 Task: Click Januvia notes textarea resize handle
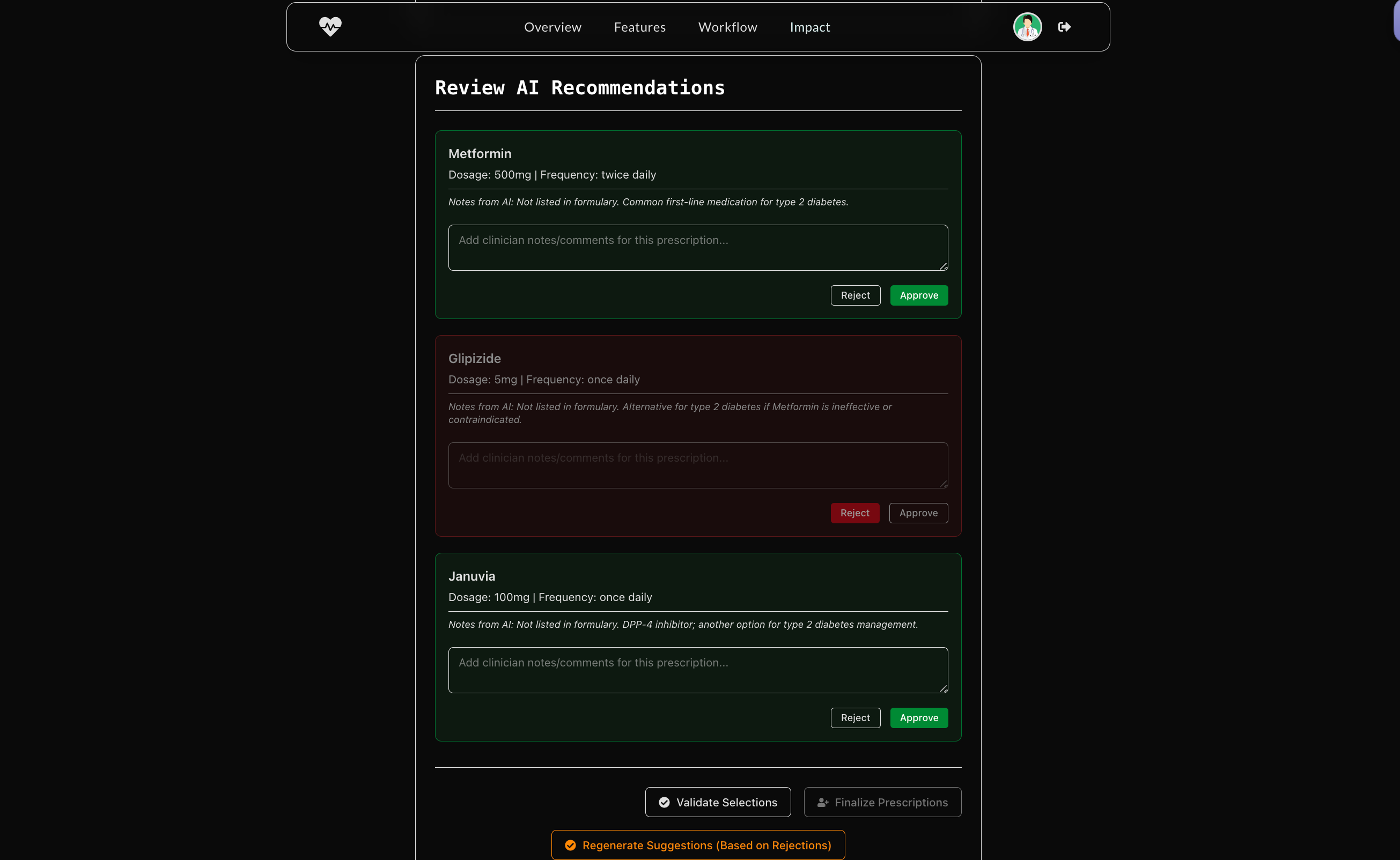[943, 689]
